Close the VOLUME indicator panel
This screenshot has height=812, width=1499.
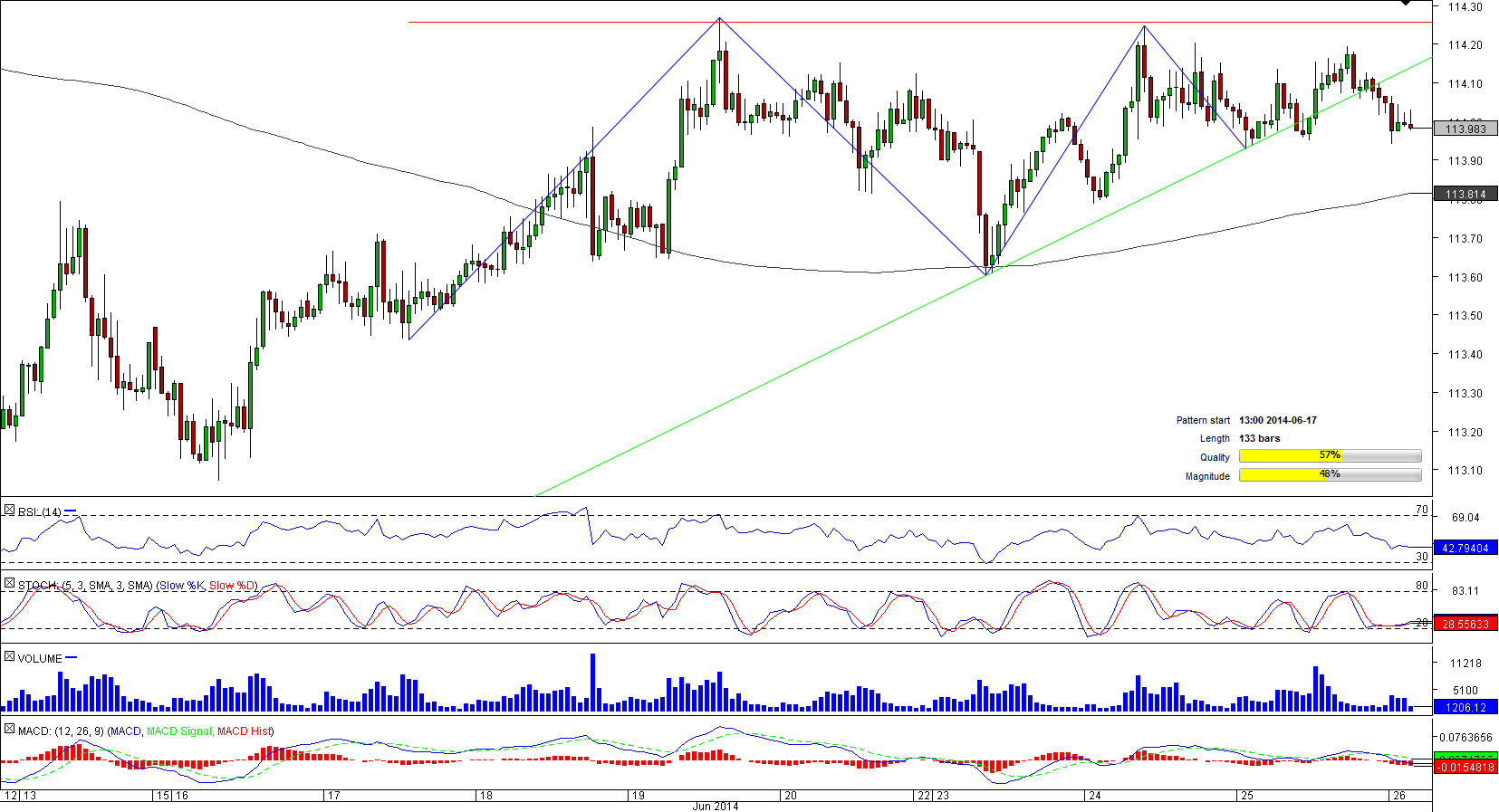tap(9, 657)
